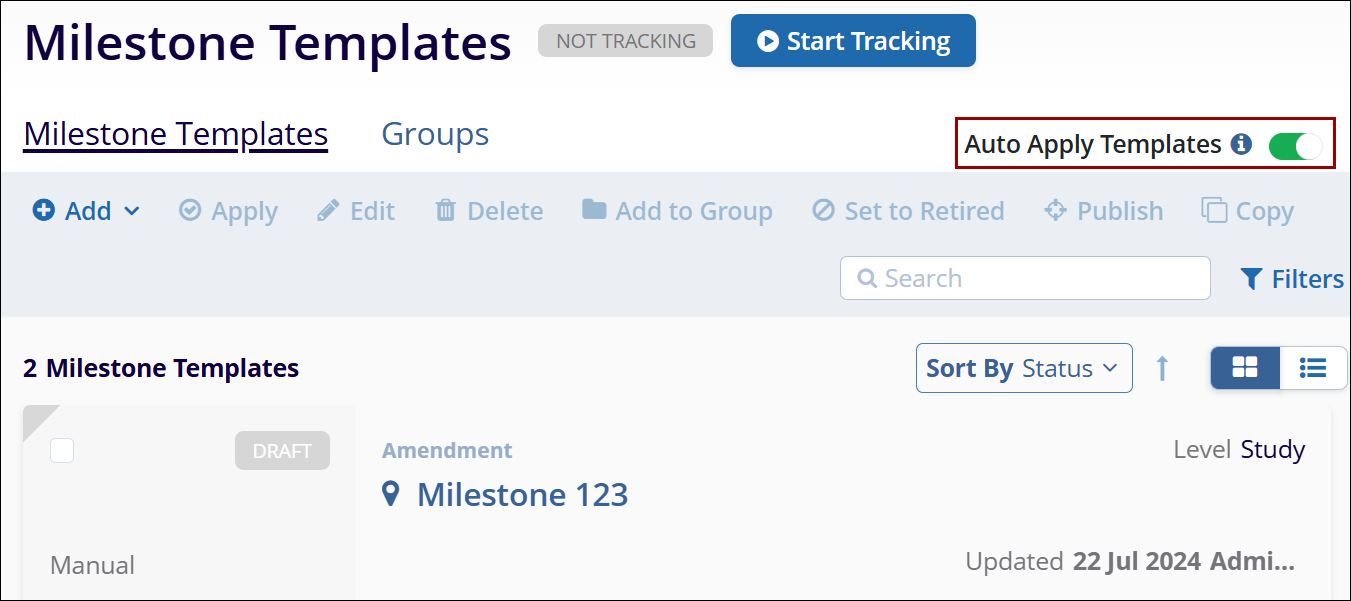This screenshot has width=1351, height=601.
Task: Click the Auto Apply Templates info icon
Action: point(1241,144)
